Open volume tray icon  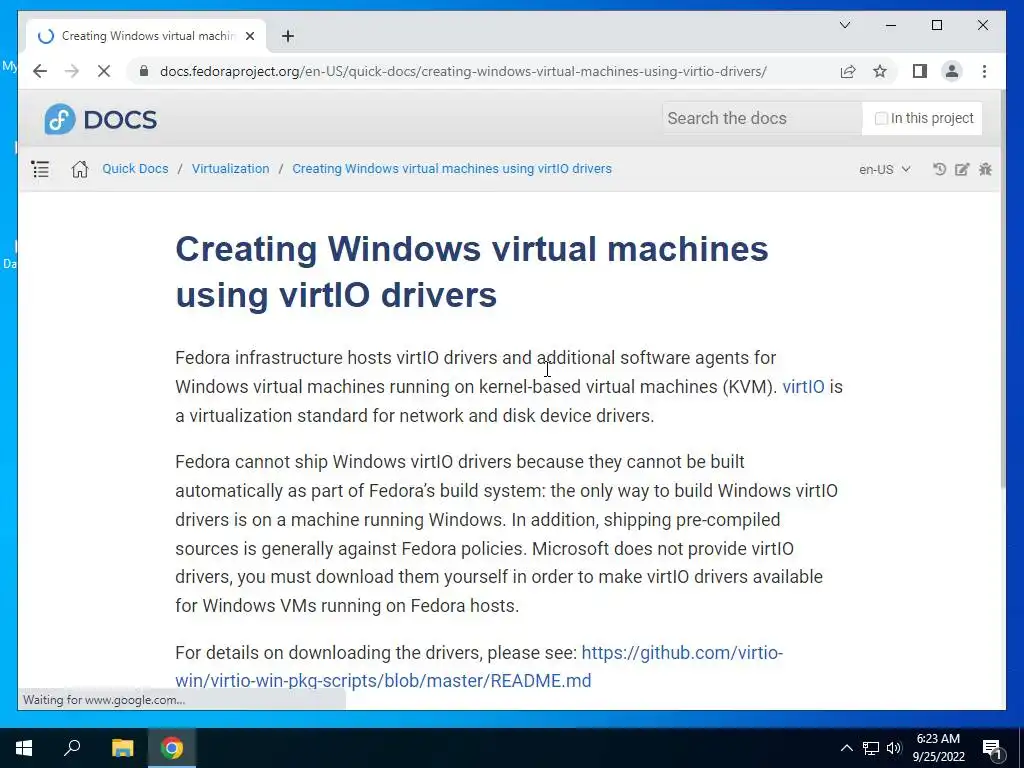point(894,748)
